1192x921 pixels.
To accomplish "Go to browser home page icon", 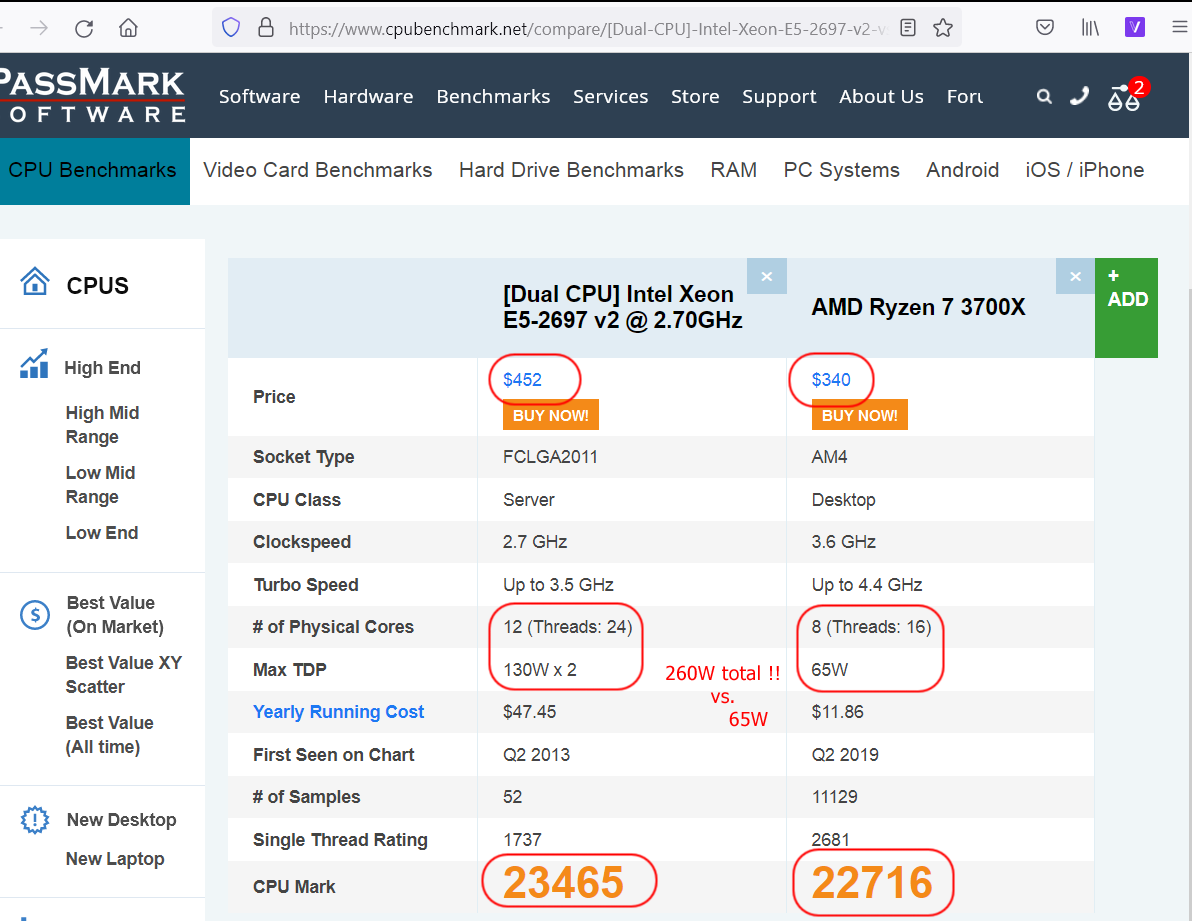I will point(128,28).
